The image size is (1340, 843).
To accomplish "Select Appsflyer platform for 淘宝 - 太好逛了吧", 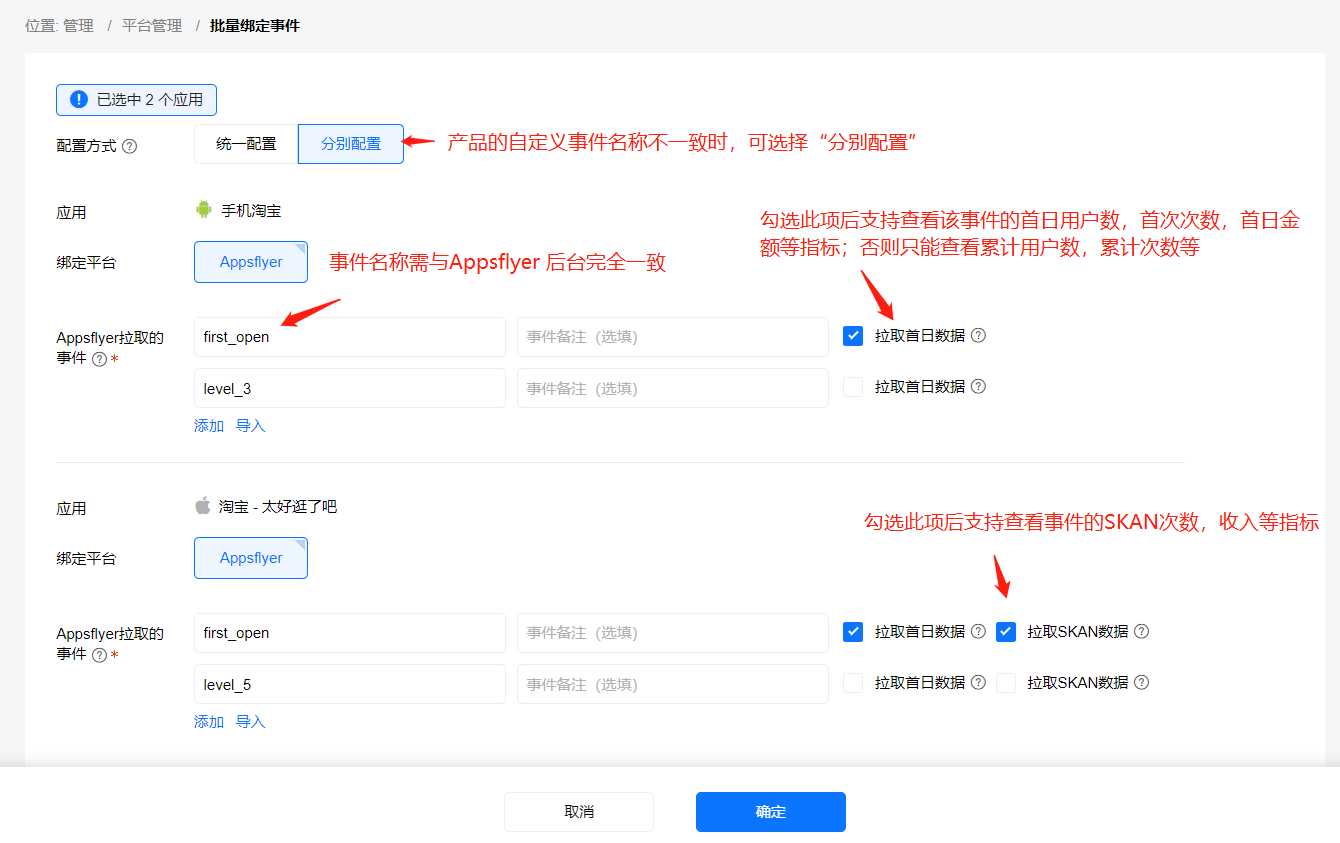I will (251, 558).
